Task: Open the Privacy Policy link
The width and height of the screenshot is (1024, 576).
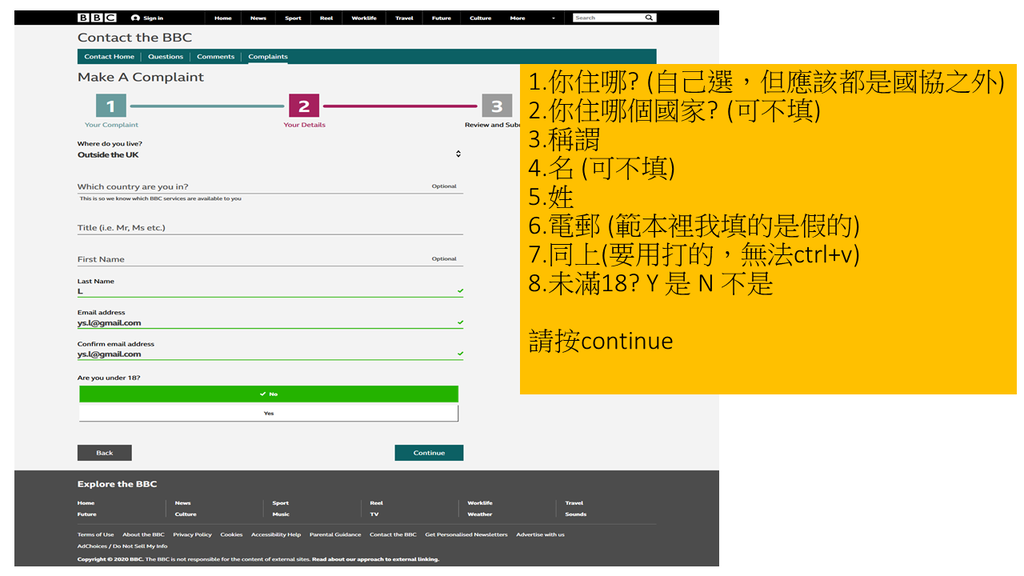Action: [x=192, y=534]
